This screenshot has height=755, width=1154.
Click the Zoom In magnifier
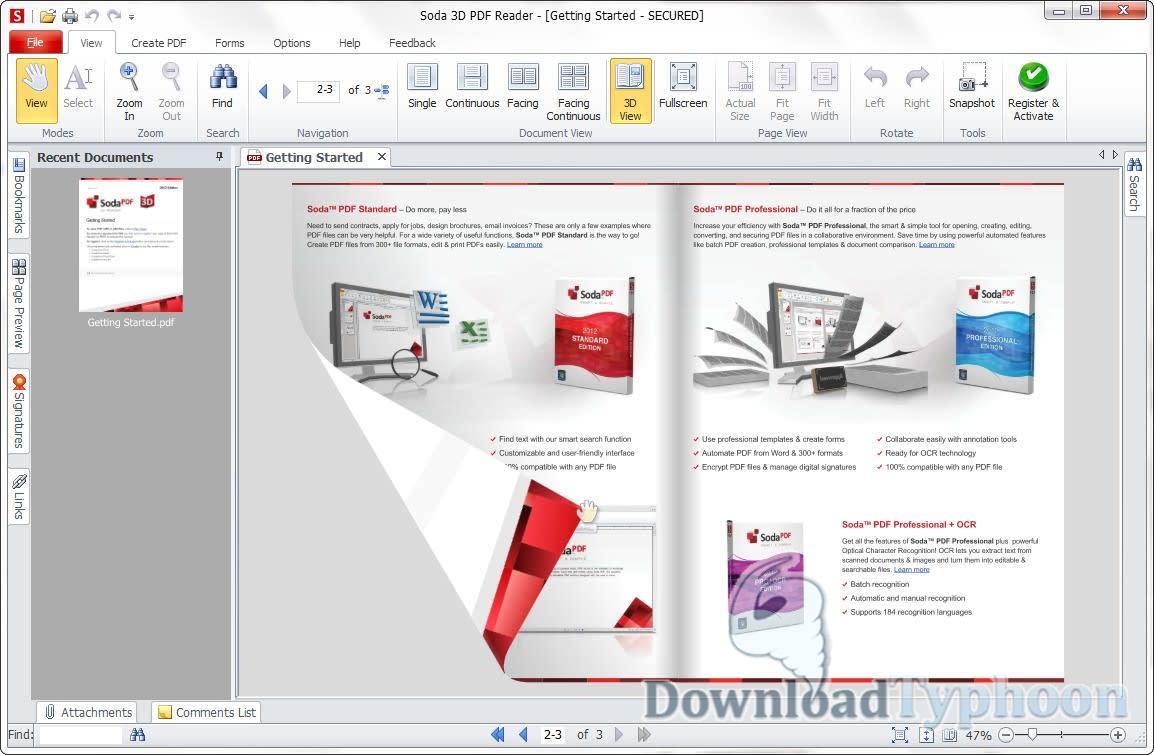click(x=130, y=90)
